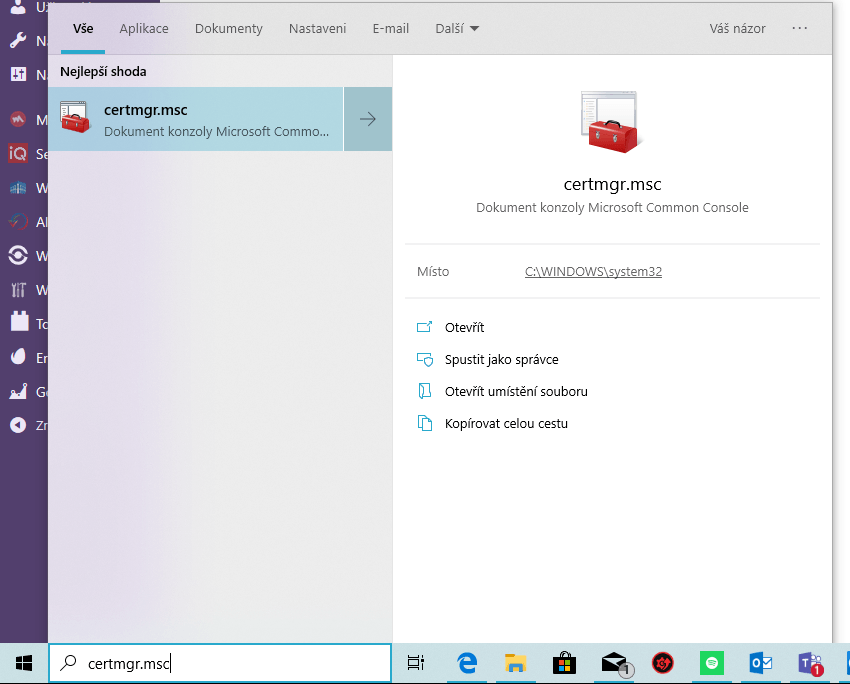
Task: Open the three-dots options menu
Action: pyautogui.click(x=800, y=28)
